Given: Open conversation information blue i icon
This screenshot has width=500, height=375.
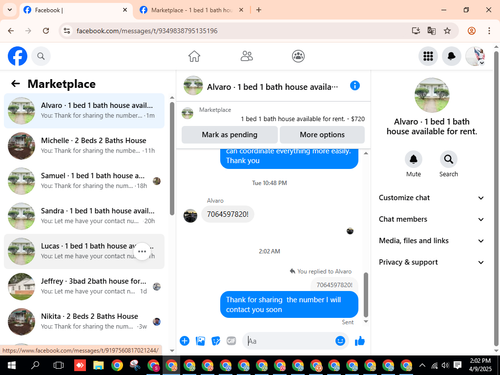Looking at the screenshot, I should [x=355, y=86].
